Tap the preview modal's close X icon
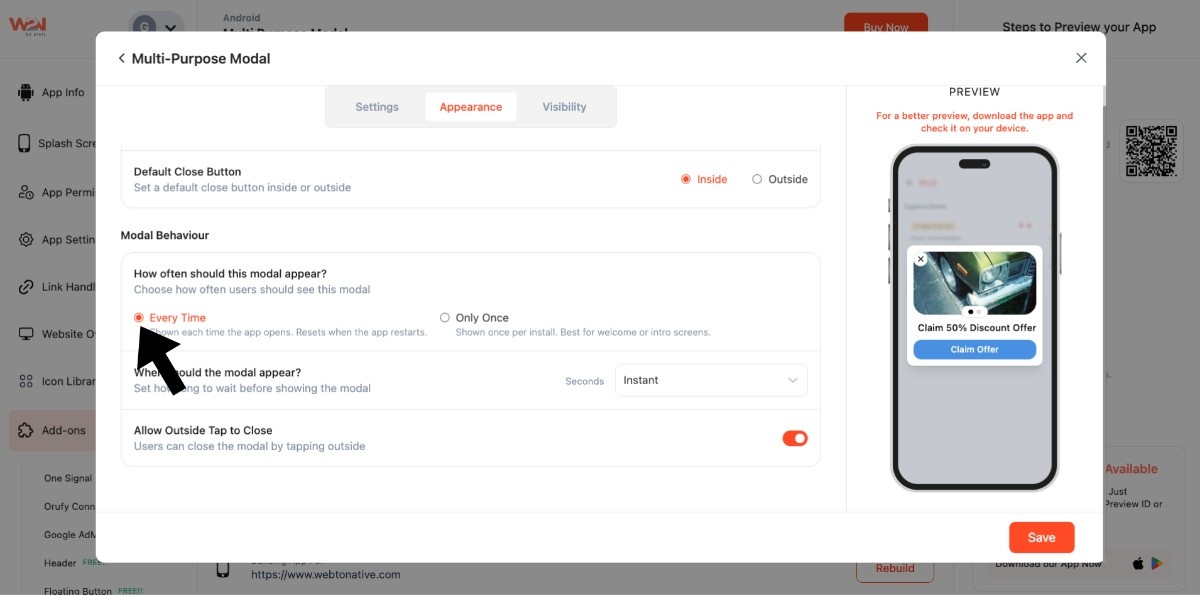Image resolution: width=1200 pixels, height=596 pixels. coord(921,259)
